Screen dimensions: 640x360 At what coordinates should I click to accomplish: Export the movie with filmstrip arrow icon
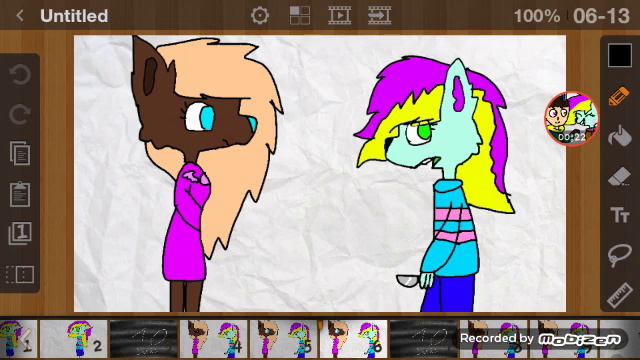coord(379,16)
